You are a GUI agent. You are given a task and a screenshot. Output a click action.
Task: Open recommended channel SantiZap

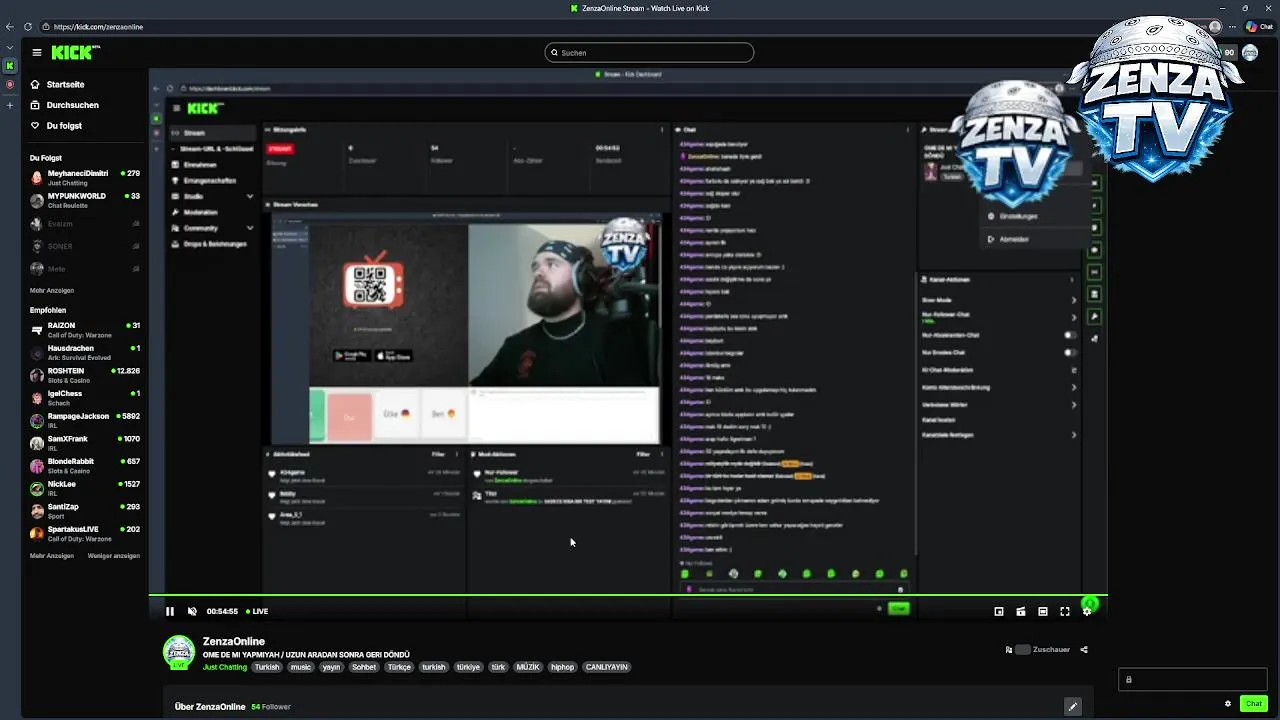(85, 511)
